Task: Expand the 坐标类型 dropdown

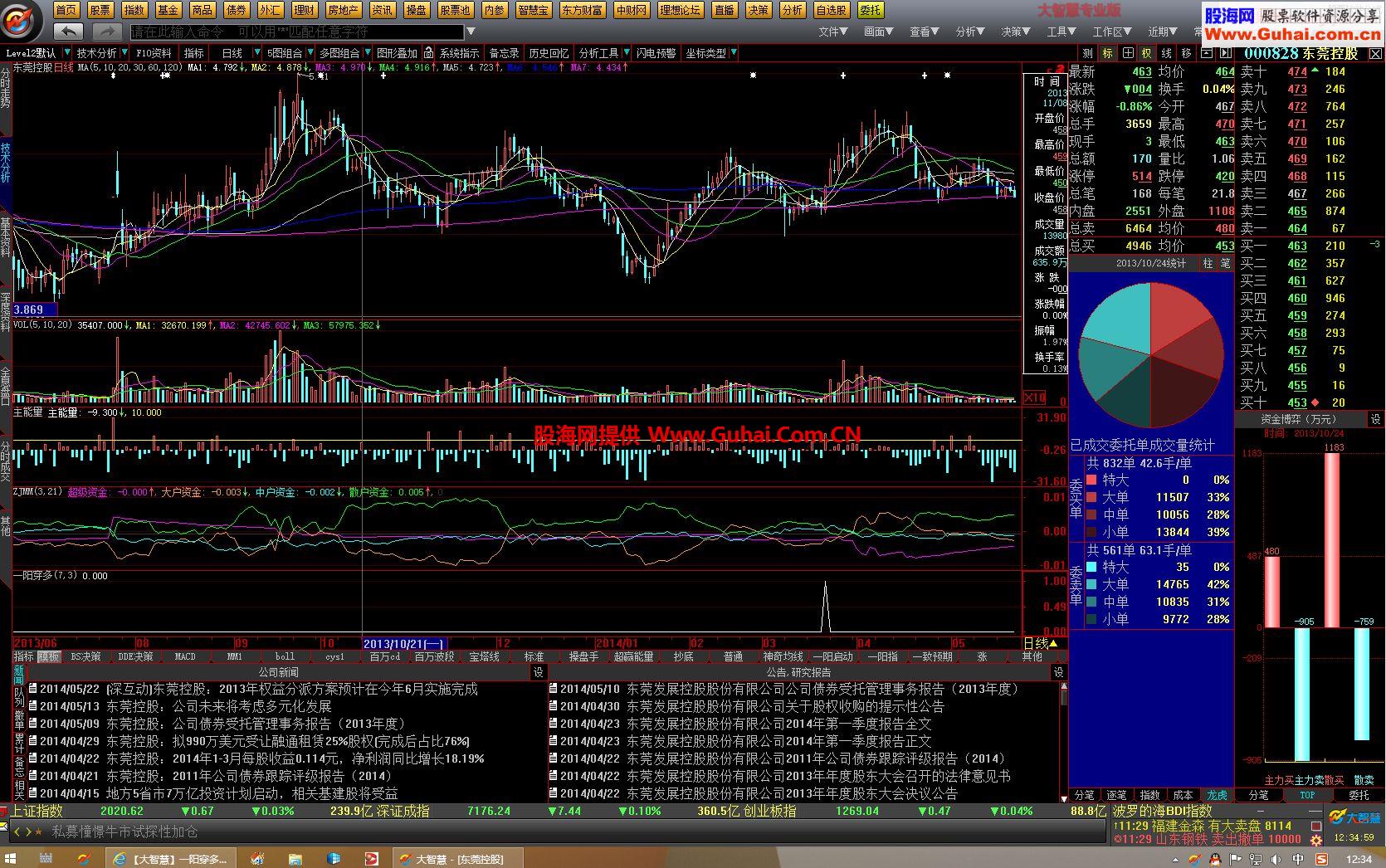Action: 733,53
